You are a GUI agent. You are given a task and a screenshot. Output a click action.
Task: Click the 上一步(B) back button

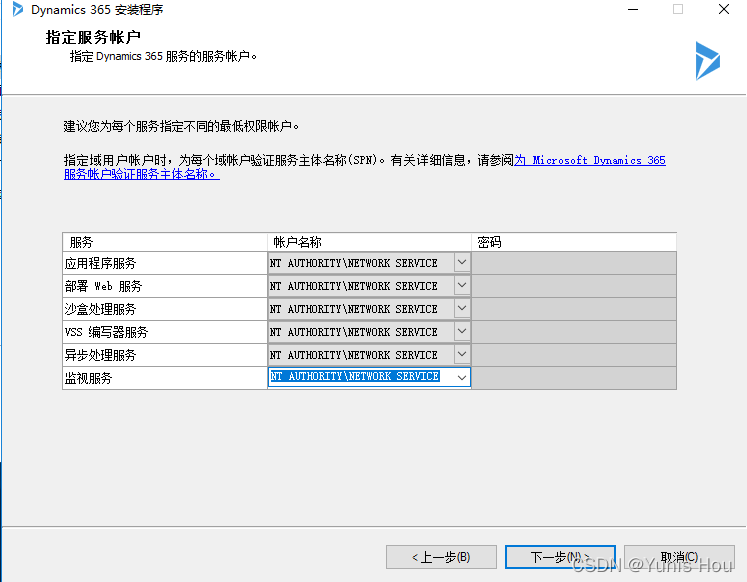pos(441,557)
